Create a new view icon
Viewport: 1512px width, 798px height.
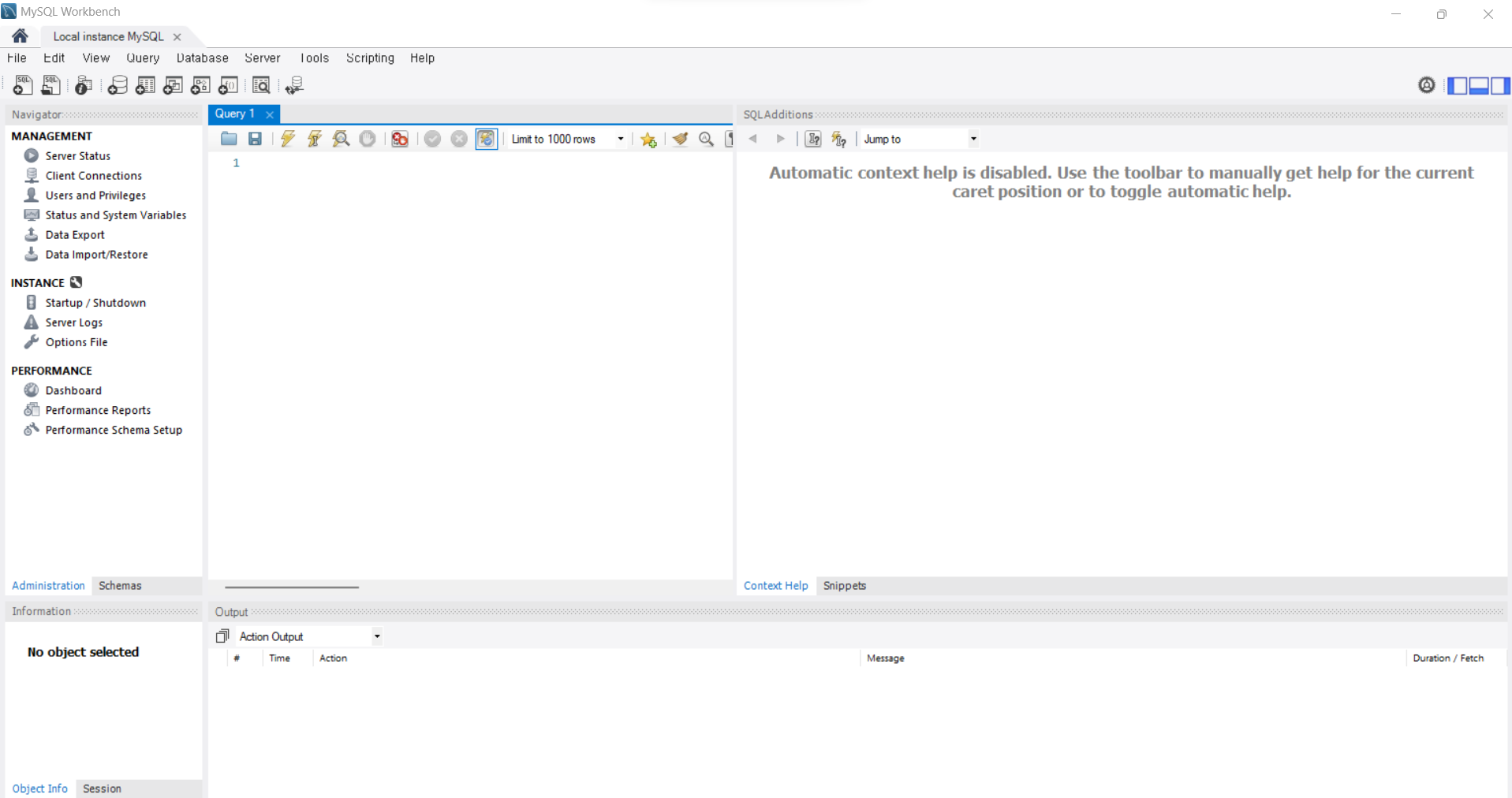[173, 85]
